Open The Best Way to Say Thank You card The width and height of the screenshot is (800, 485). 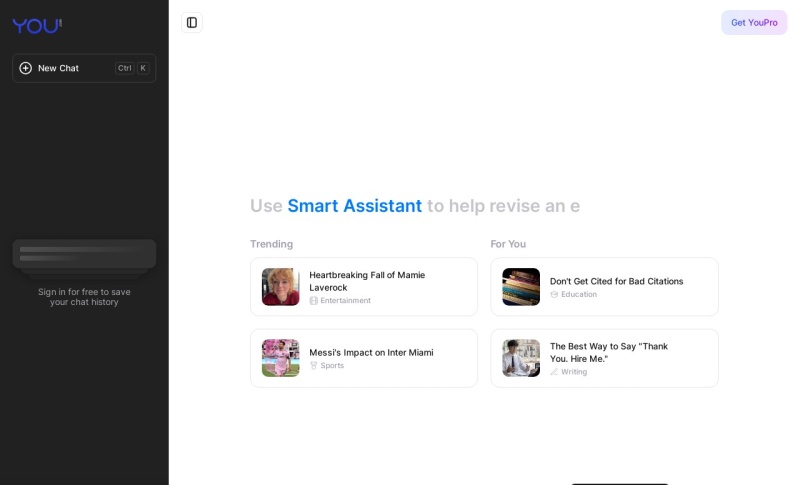tap(605, 358)
